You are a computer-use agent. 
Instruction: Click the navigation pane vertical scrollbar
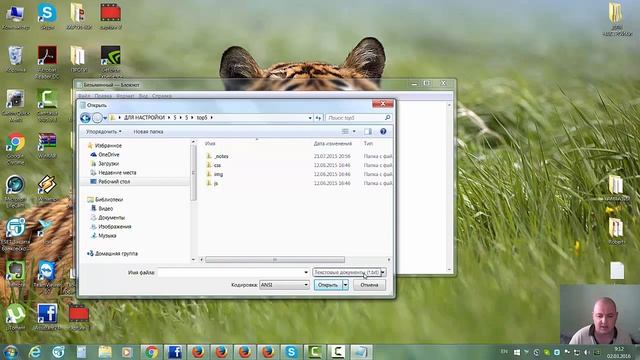pos(193,173)
